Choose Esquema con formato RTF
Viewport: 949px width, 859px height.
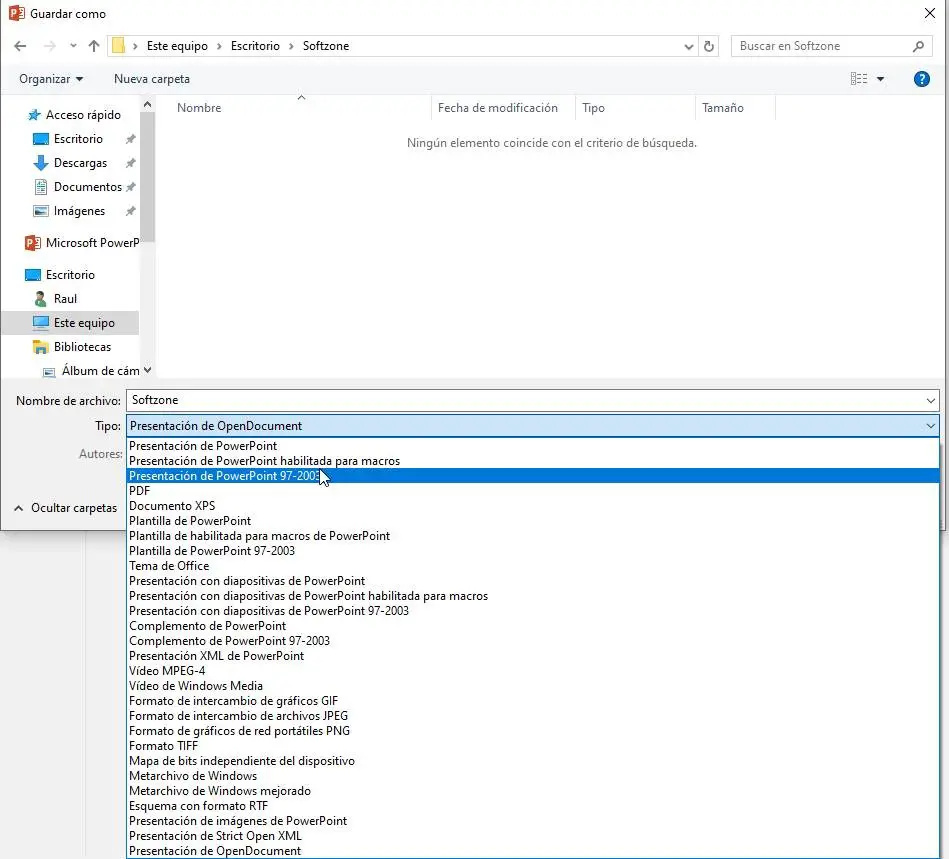pyautogui.click(x=533, y=806)
